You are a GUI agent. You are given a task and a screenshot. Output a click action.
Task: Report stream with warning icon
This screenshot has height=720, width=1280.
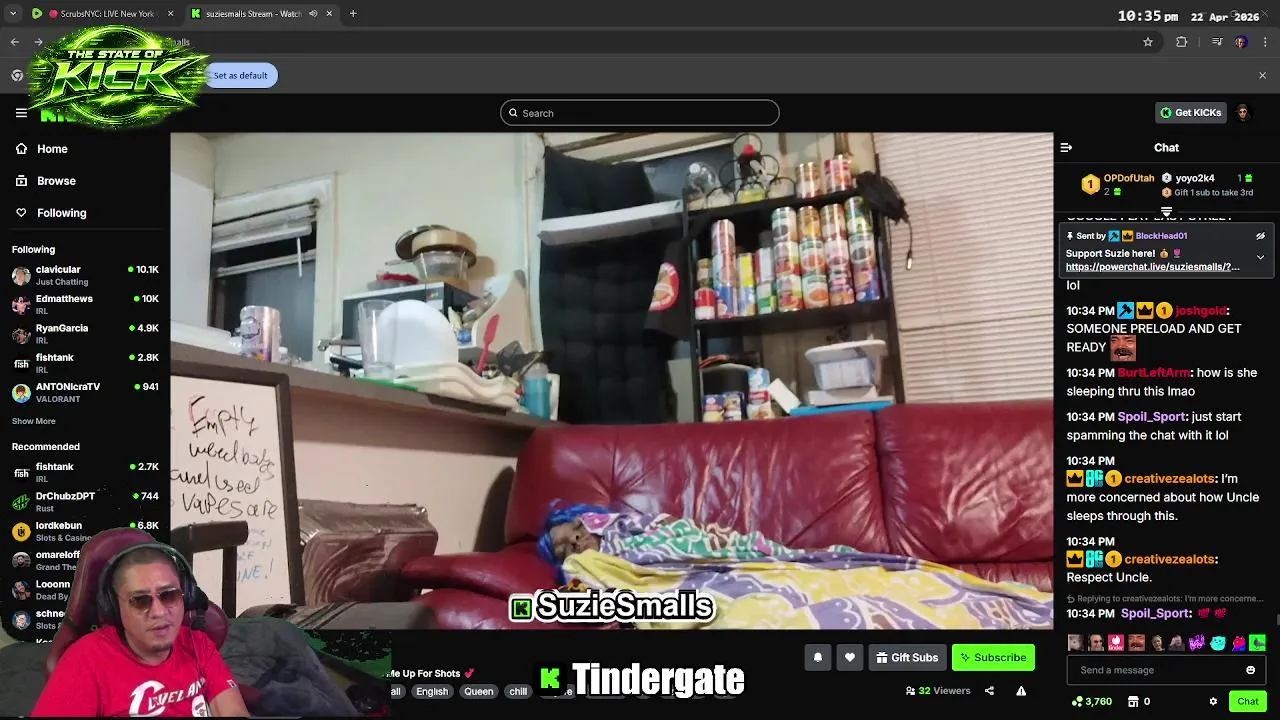(1021, 691)
